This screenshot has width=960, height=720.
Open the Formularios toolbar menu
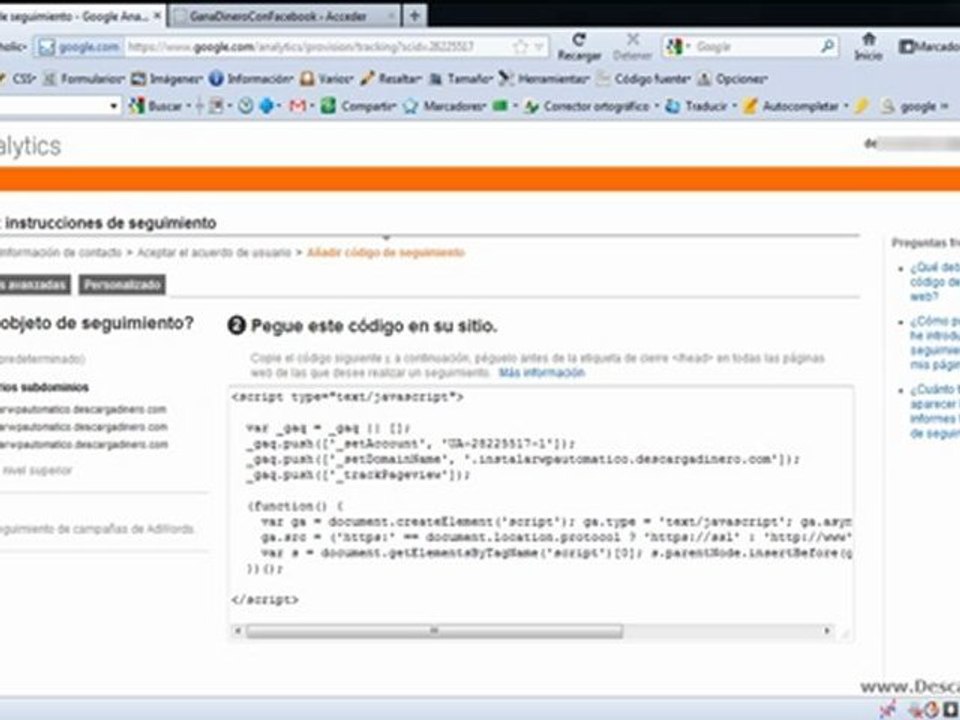pos(84,79)
